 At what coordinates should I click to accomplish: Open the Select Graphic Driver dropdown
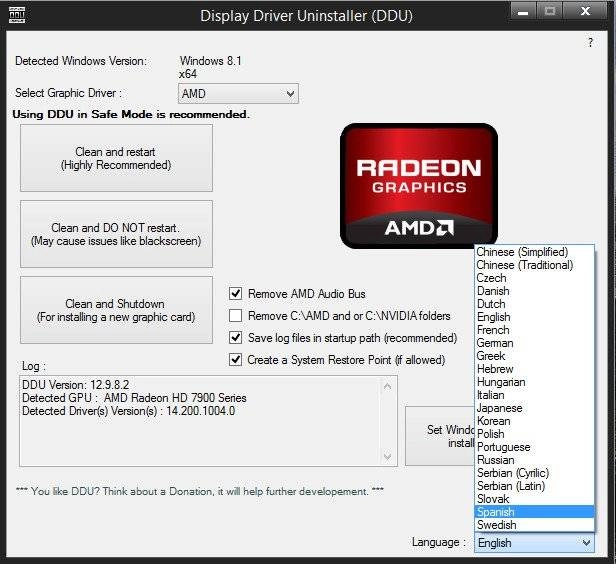coord(238,93)
